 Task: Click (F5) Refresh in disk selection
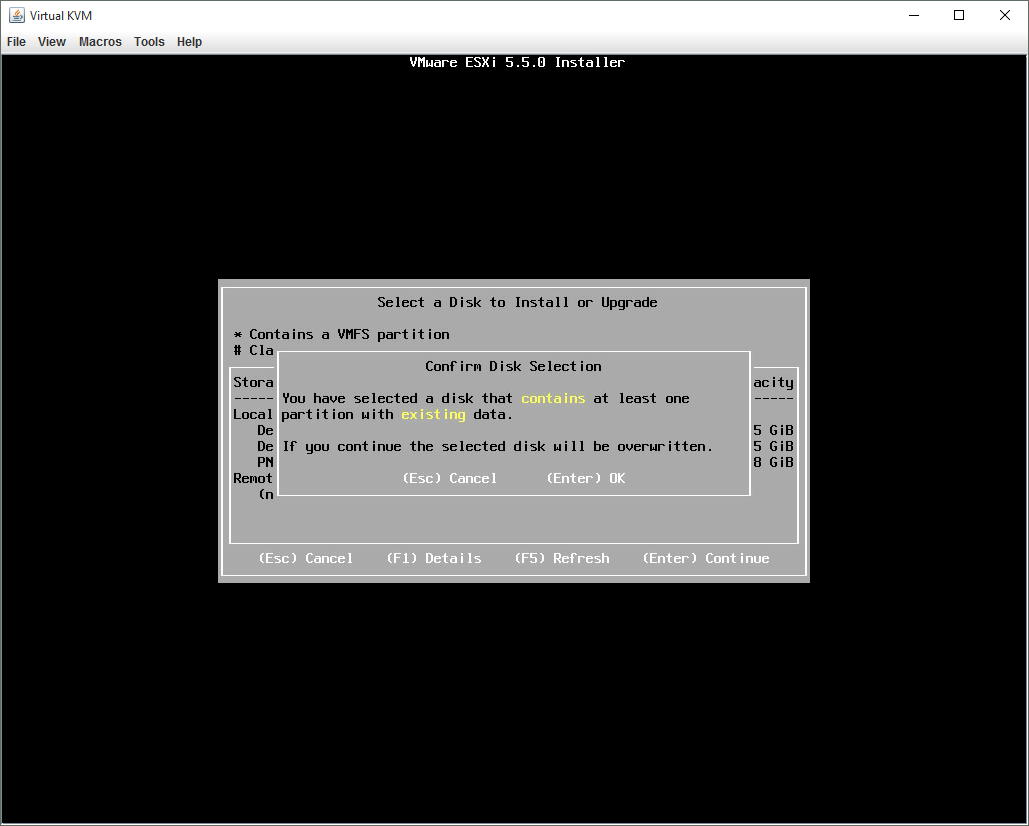(x=561, y=558)
